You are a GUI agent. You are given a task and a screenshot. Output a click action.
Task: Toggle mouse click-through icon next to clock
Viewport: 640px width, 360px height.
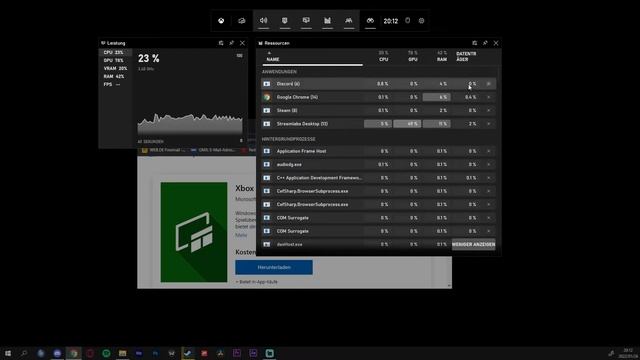407,20
